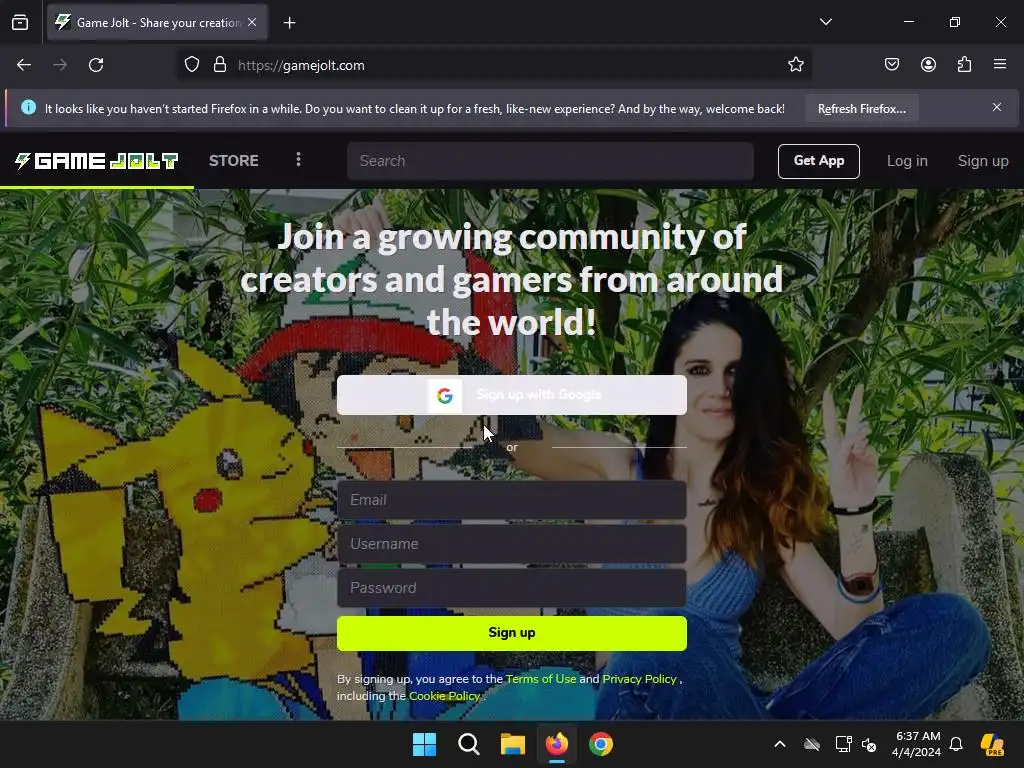
Task: Open the three-dot more menu
Action: tap(298, 160)
